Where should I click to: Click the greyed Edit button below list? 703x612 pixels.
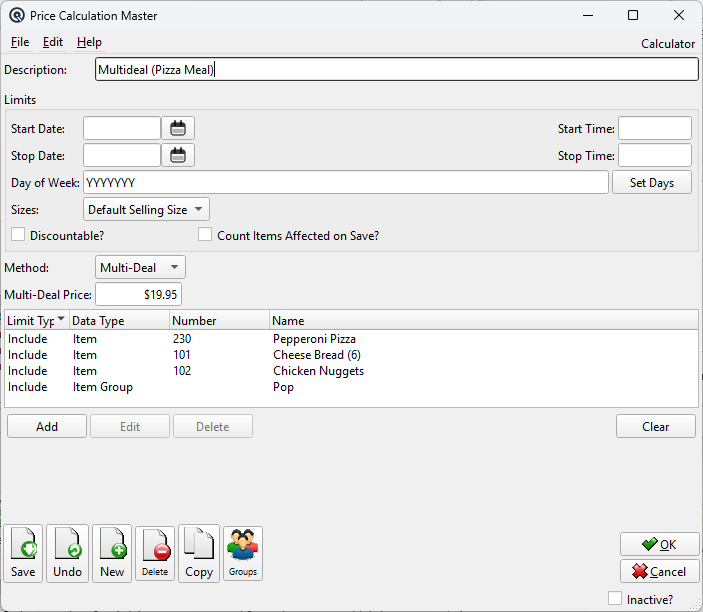(x=130, y=426)
